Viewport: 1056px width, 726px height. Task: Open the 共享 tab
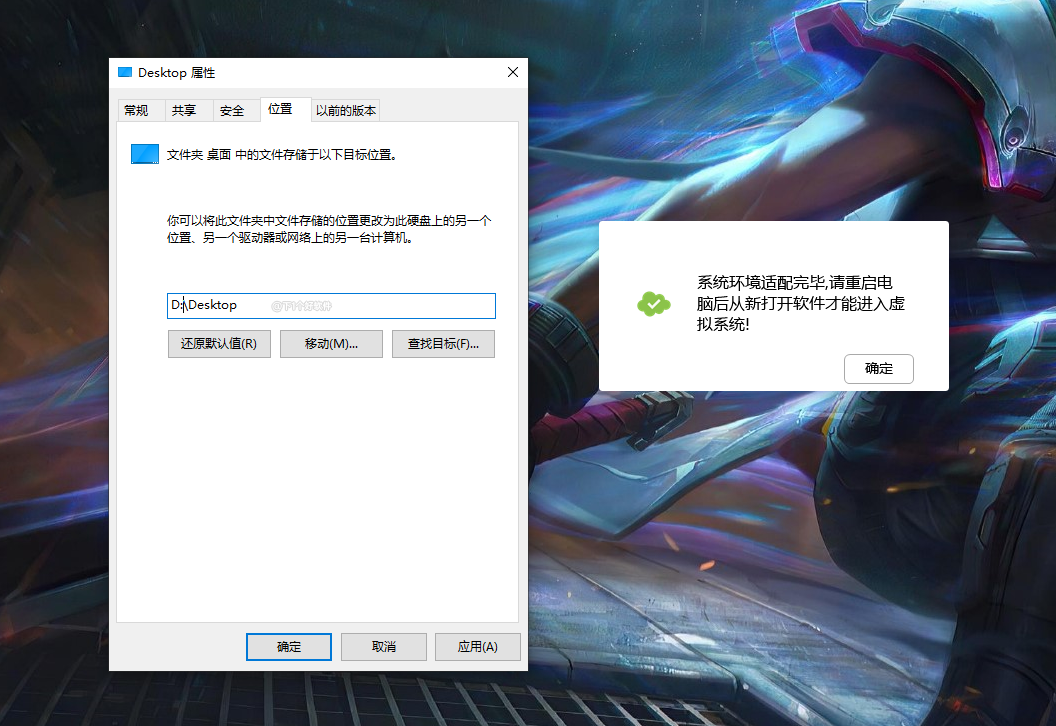189,110
